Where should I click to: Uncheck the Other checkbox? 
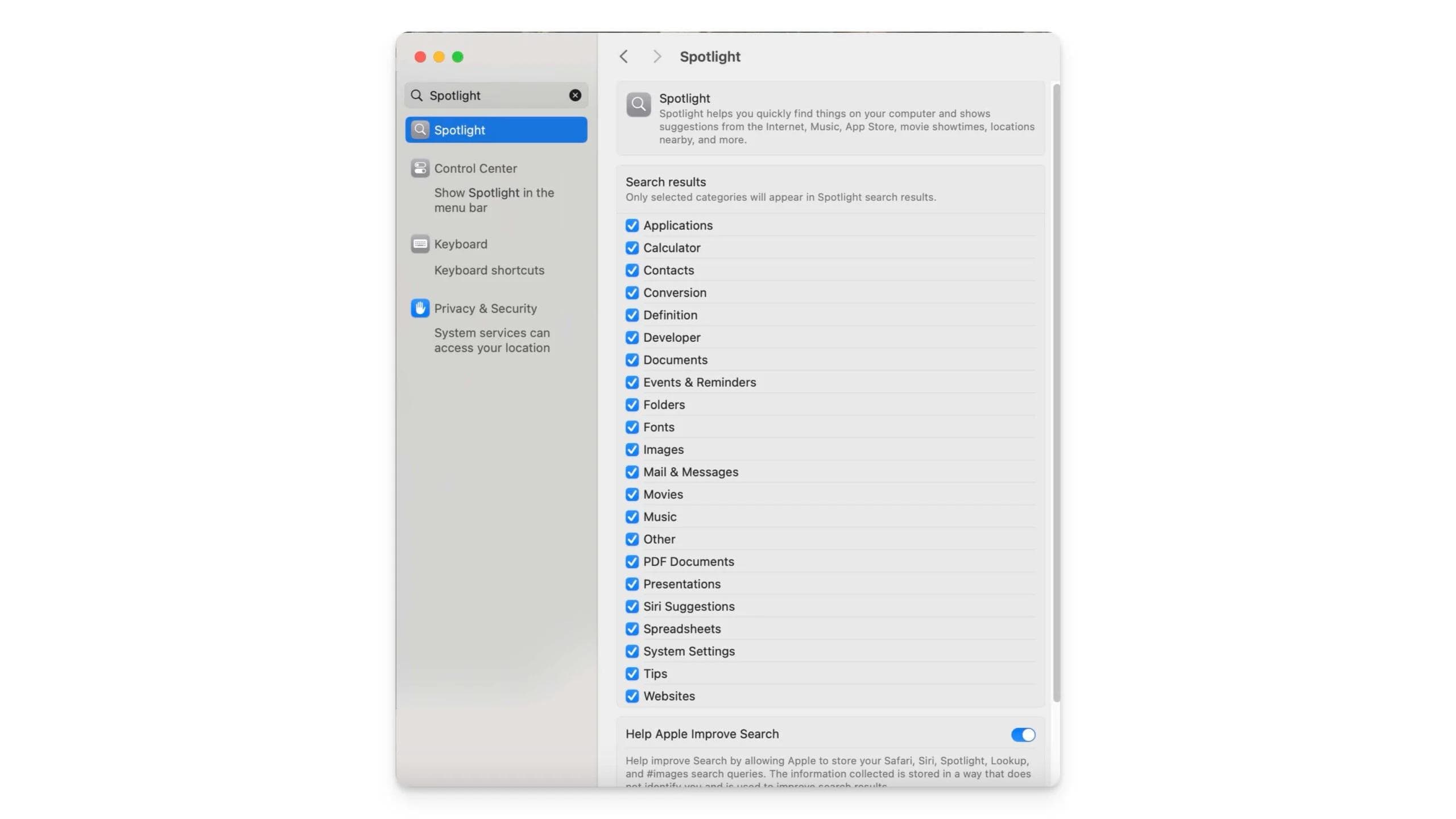coord(632,539)
